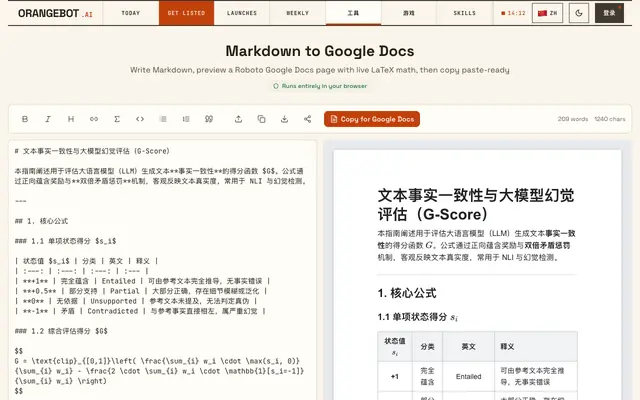The width and height of the screenshot is (640, 400).
Task: Click the preview title 文本事实一致性与大模型幻觉评估
Action: click(476, 205)
